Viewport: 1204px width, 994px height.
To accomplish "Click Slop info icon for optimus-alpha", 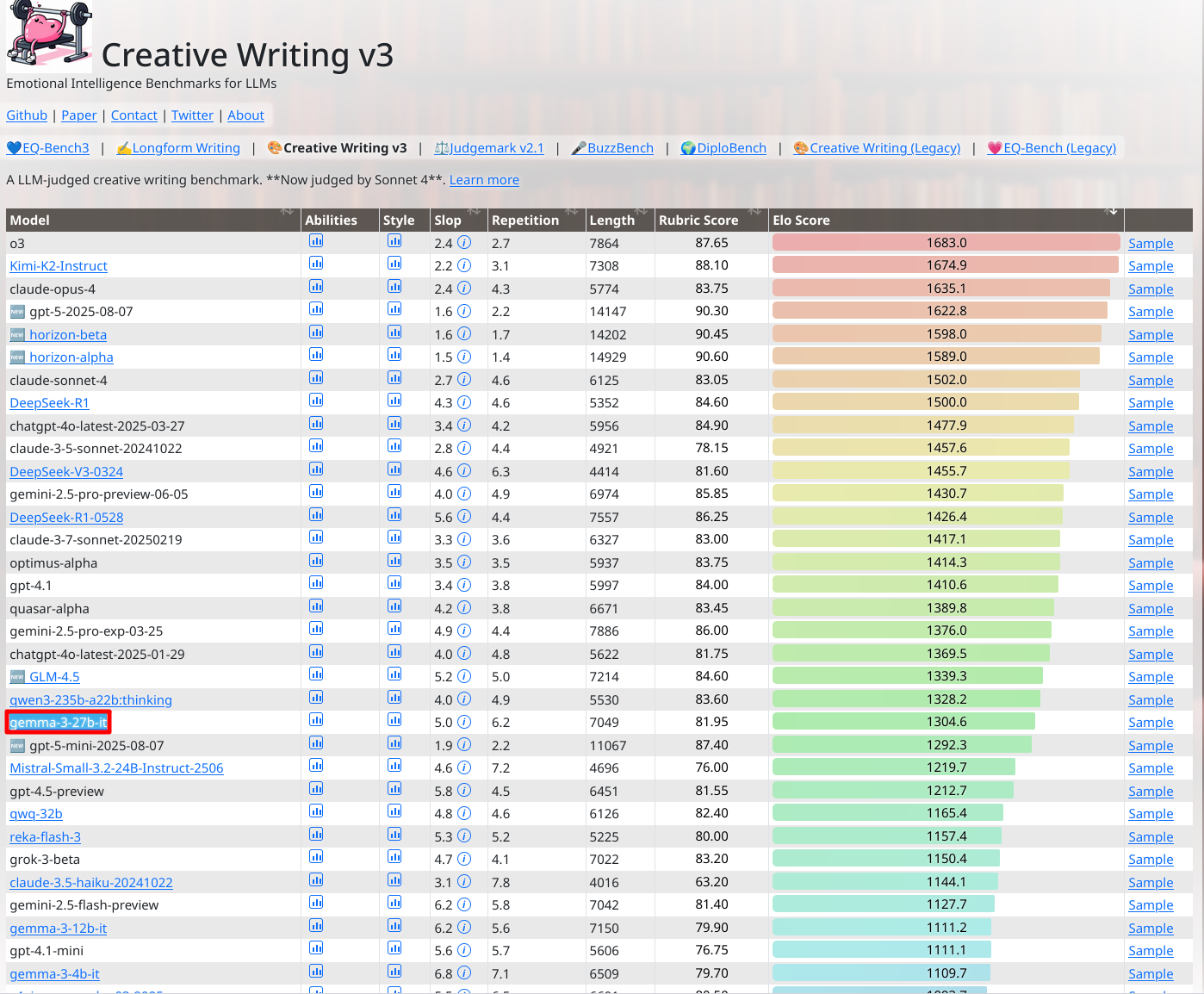I will pyautogui.click(x=464, y=562).
